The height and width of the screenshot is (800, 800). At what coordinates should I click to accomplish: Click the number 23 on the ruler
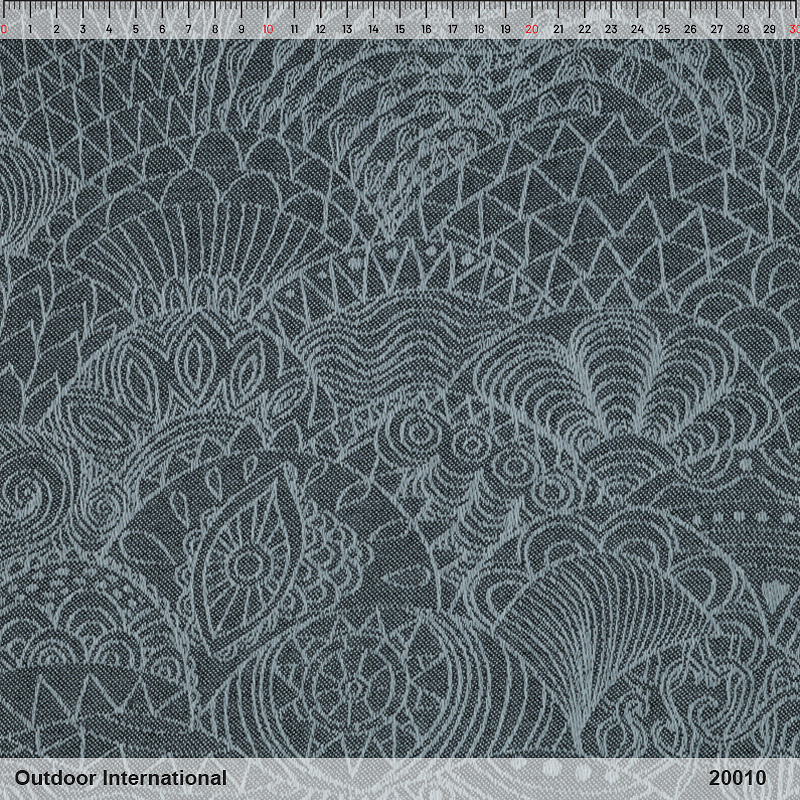(610, 29)
